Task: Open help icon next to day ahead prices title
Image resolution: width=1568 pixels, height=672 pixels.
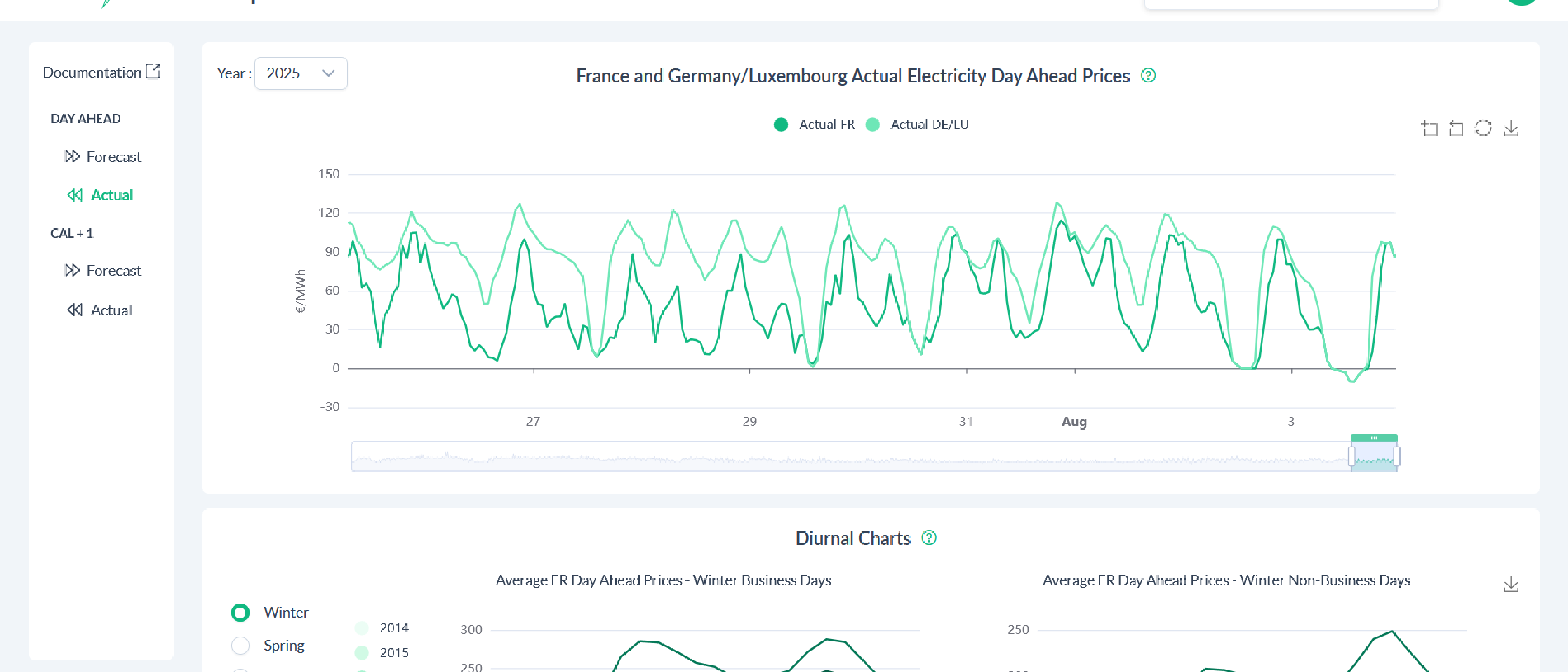Action: coord(1148,76)
